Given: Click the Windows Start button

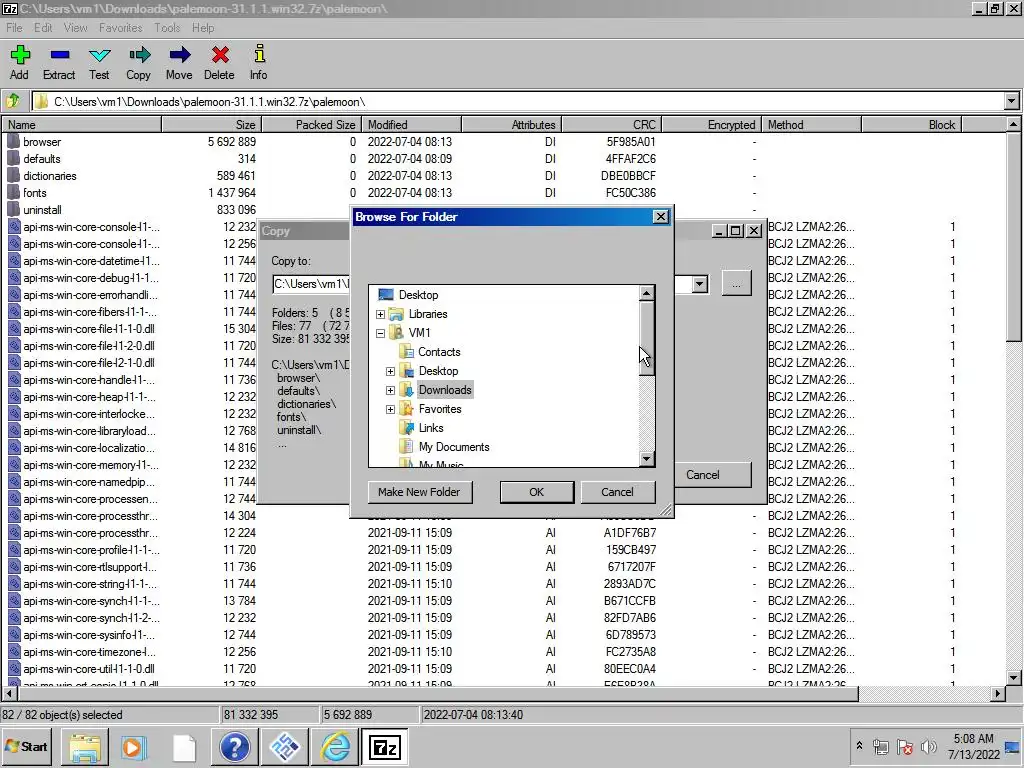Looking at the screenshot, I should [x=27, y=746].
